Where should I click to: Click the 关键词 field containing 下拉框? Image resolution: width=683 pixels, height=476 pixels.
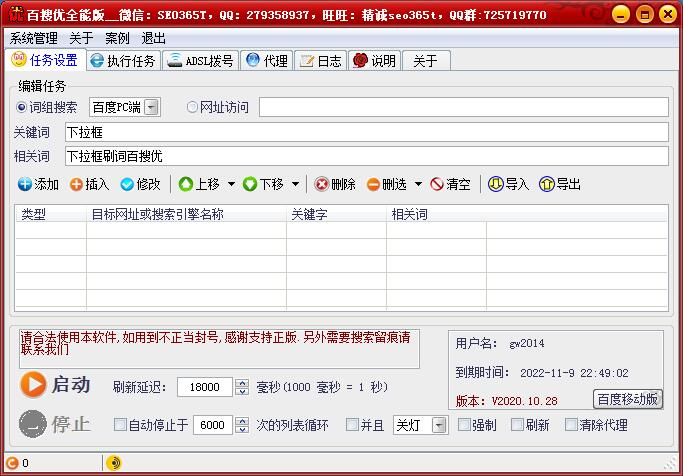tap(367, 132)
